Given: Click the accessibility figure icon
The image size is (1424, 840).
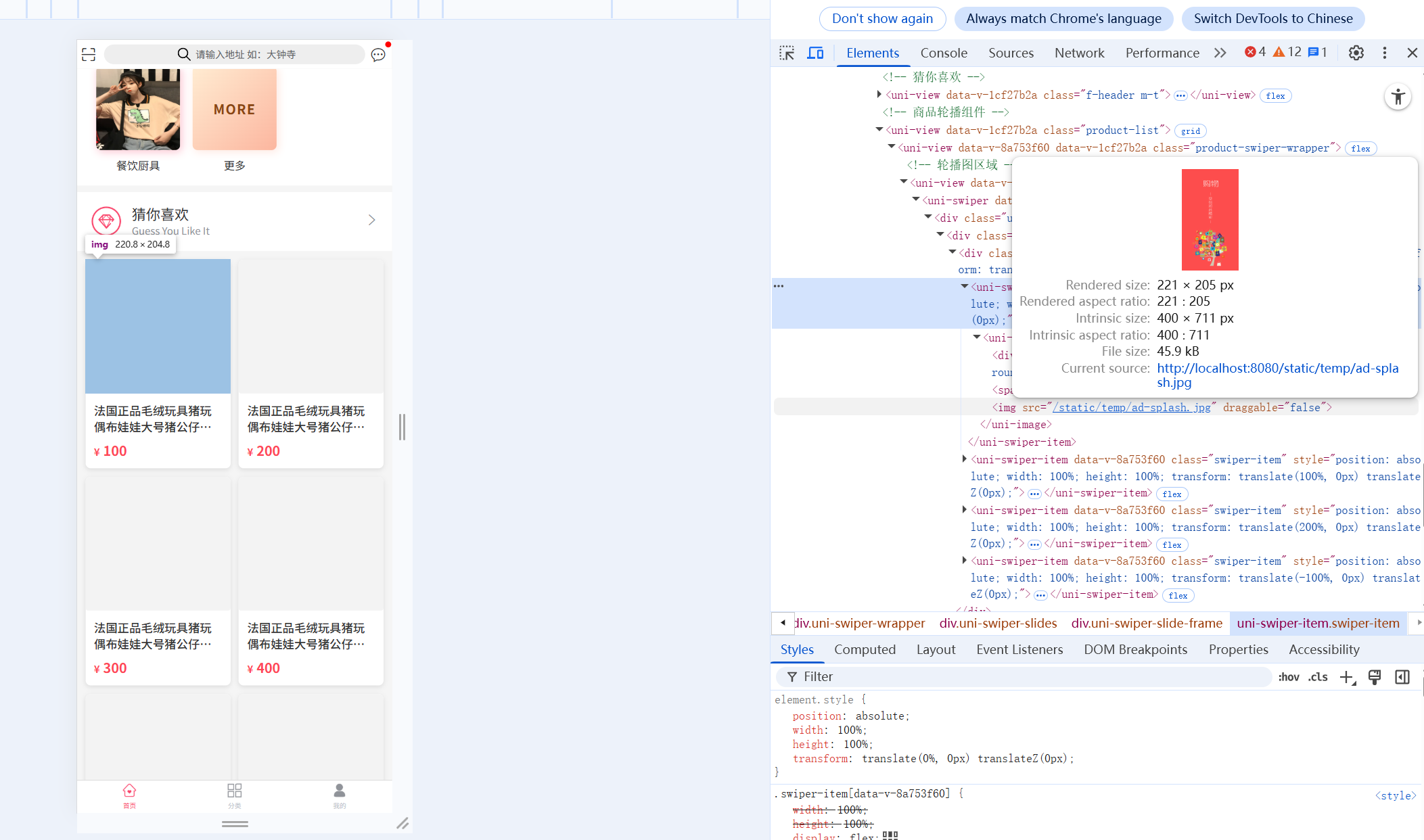Looking at the screenshot, I should pos(1398,97).
